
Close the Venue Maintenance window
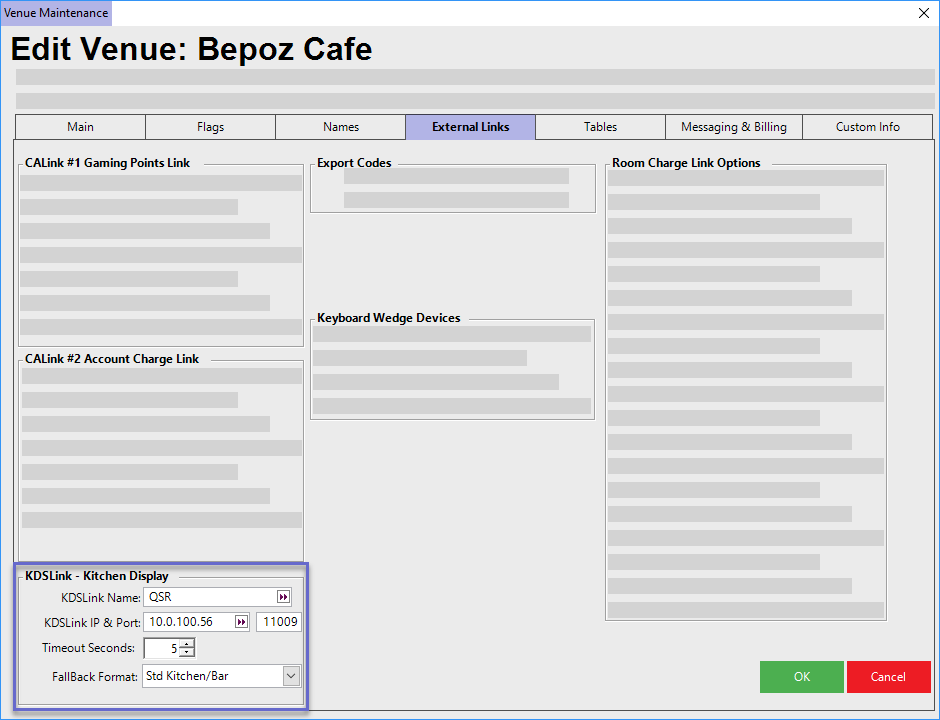coord(923,13)
